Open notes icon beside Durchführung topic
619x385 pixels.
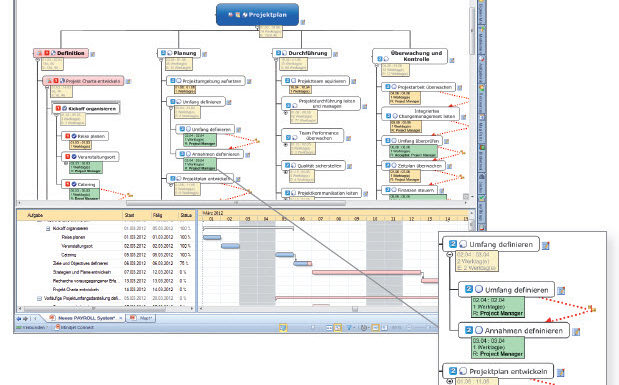tap(336, 54)
